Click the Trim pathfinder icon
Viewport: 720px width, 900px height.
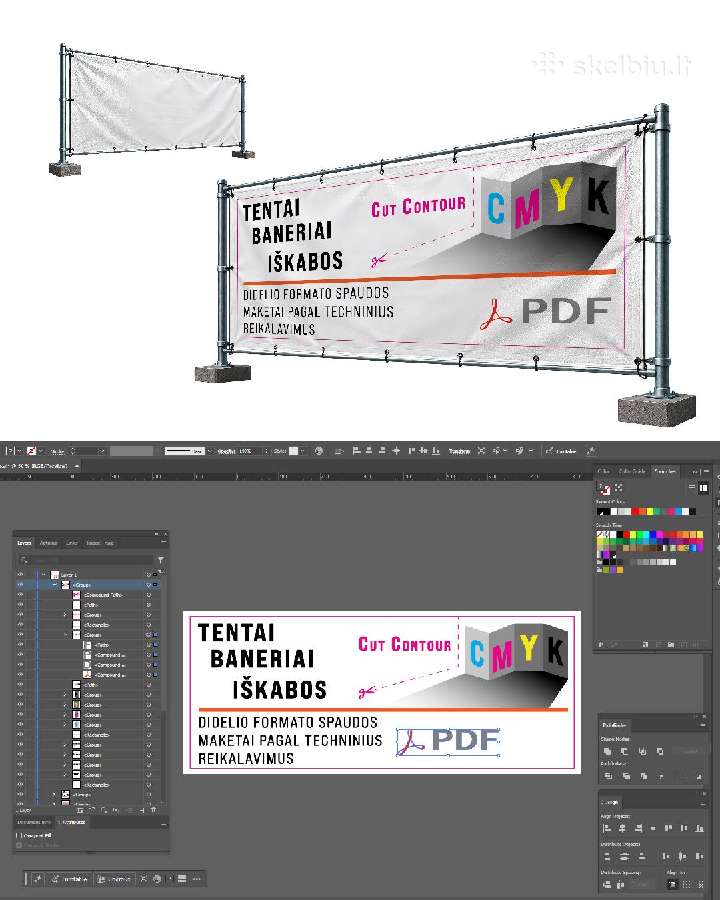tap(626, 776)
